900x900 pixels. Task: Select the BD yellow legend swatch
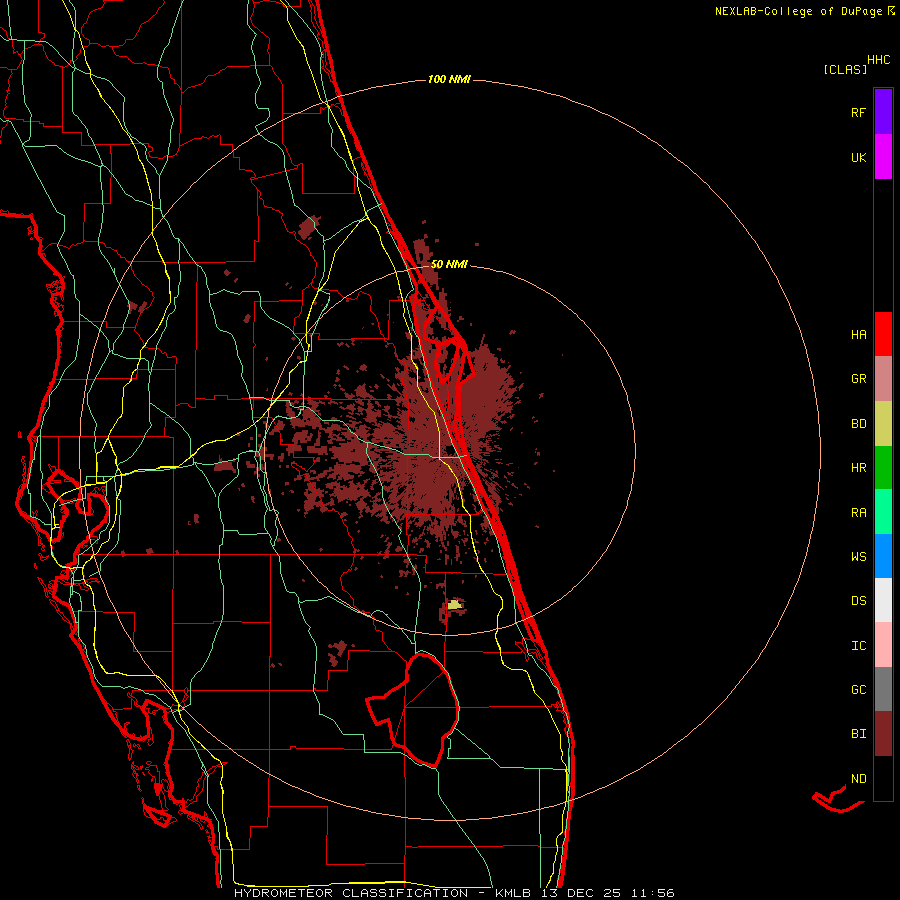tap(883, 424)
